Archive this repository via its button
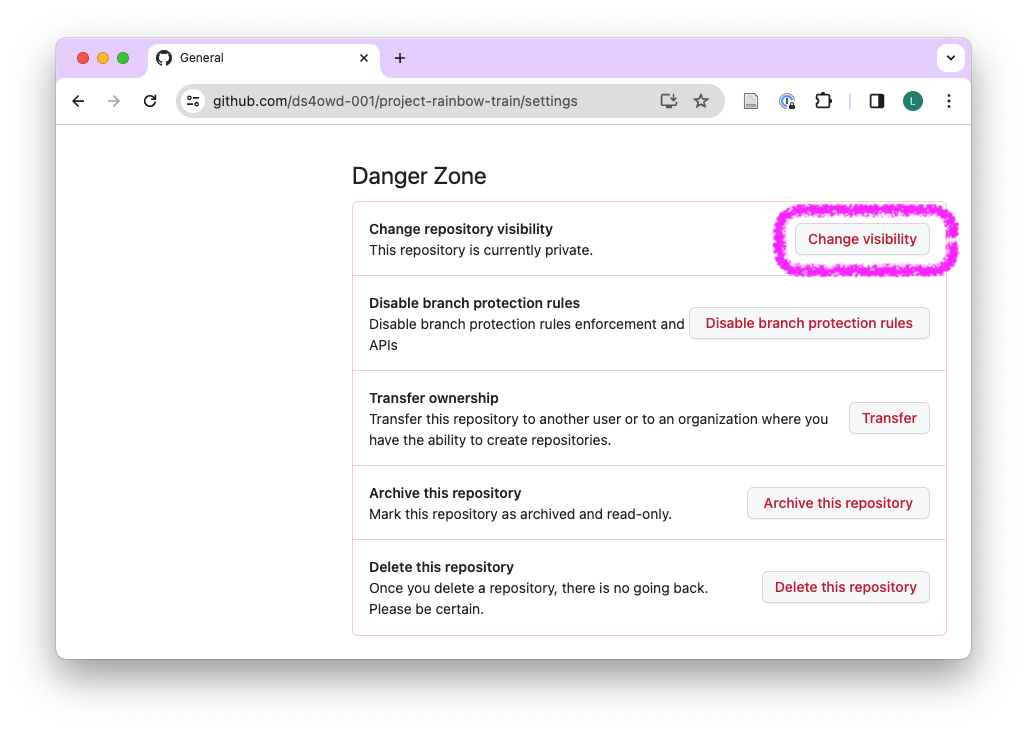The image size is (1027, 733). pos(837,503)
